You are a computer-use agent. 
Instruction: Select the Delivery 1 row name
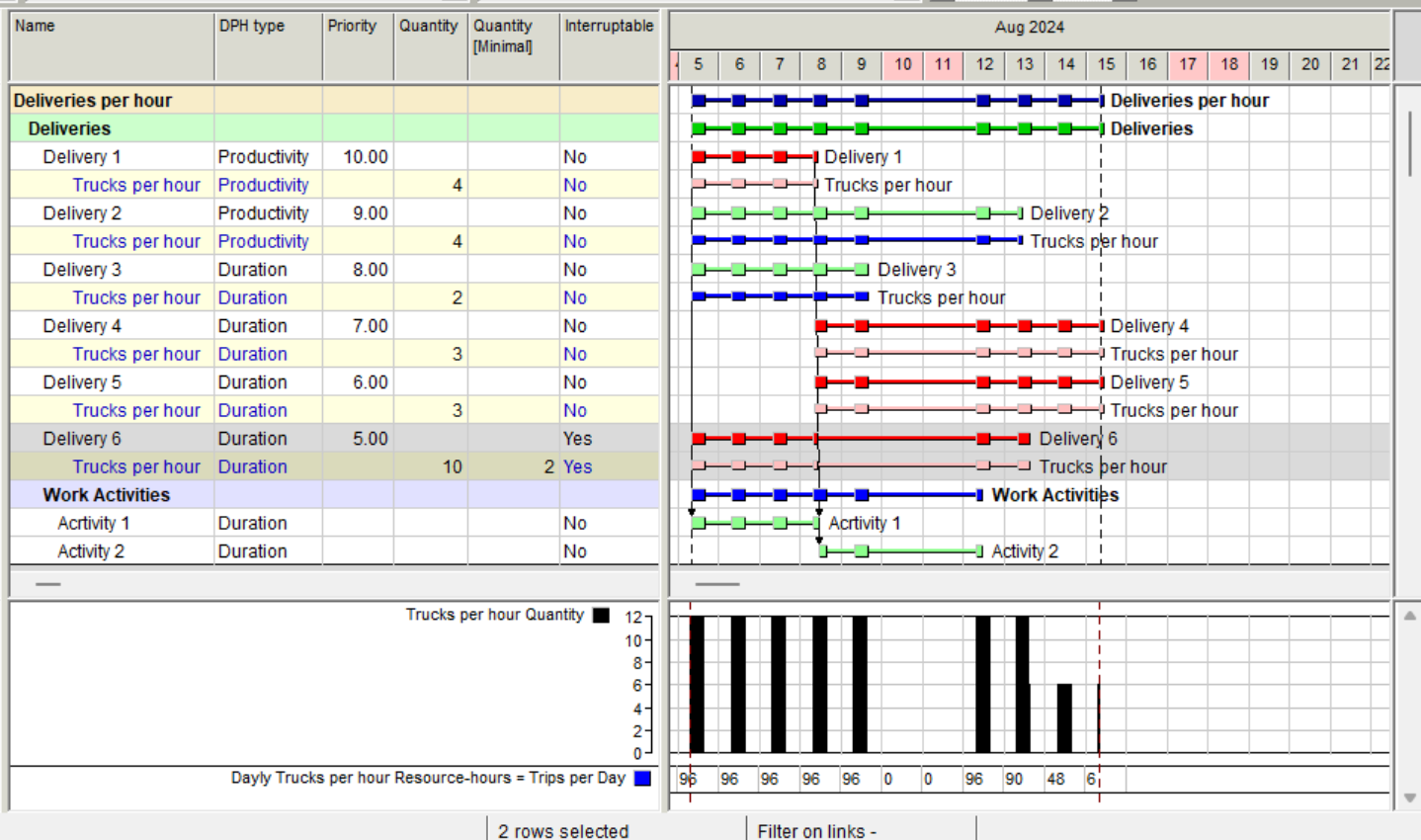[x=82, y=157]
